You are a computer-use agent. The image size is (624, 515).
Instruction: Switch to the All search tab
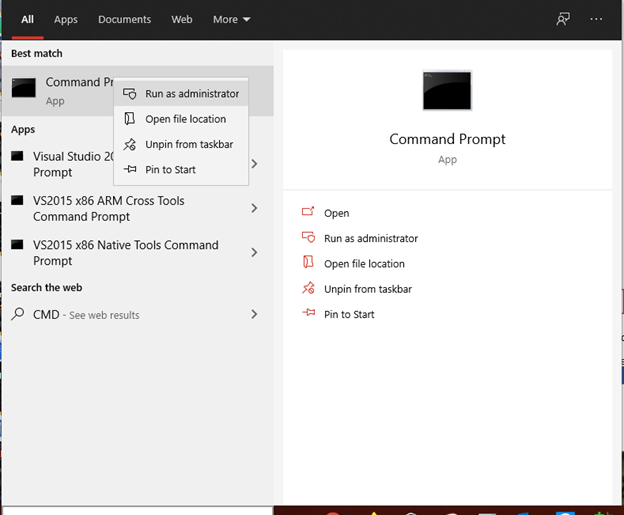coord(27,20)
